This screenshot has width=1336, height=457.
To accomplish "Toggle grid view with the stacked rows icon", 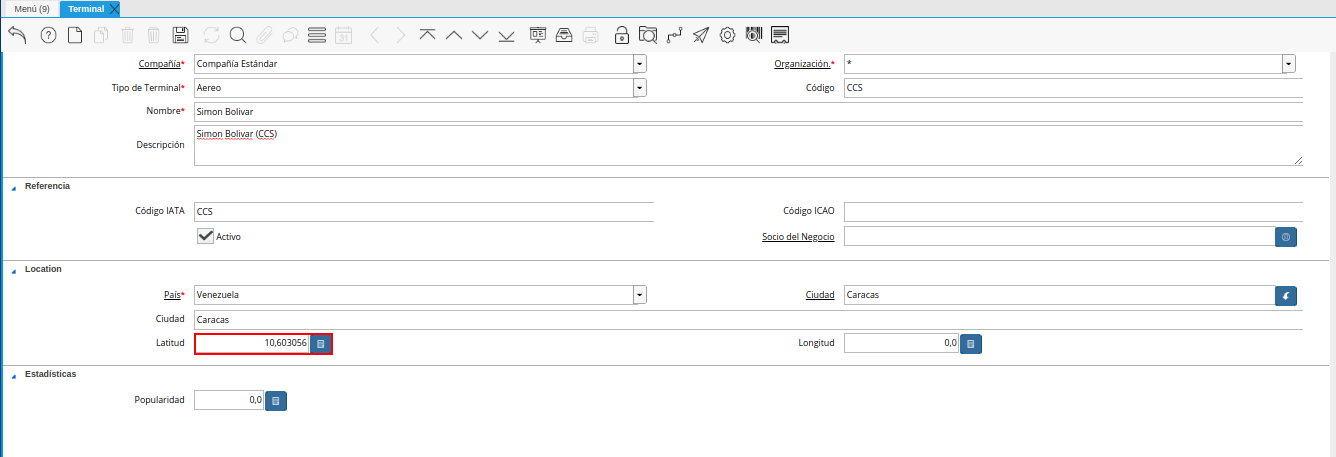I will tap(317, 35).
